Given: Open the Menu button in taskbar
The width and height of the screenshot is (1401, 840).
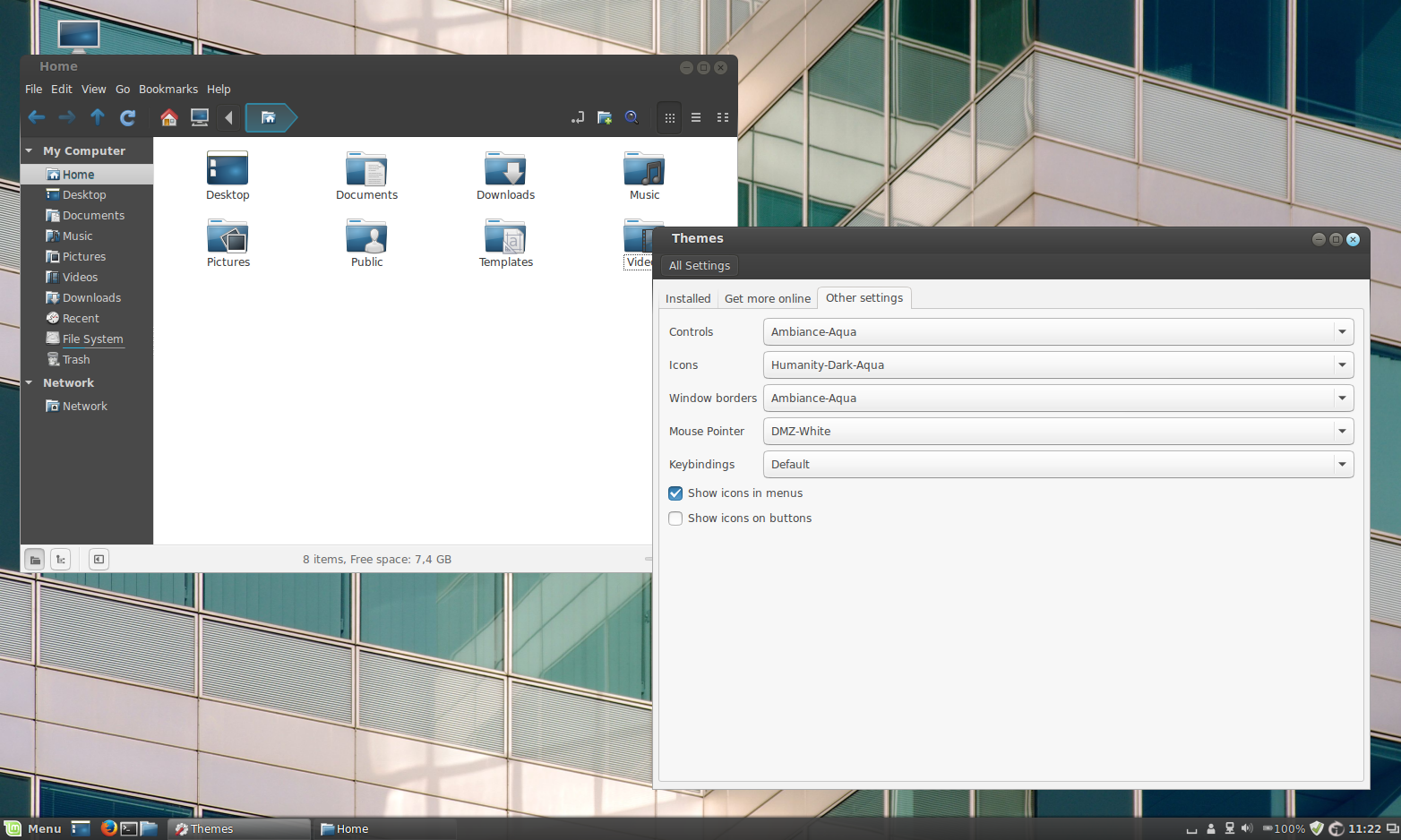Looking at the screenshot, I should (33, 828).
